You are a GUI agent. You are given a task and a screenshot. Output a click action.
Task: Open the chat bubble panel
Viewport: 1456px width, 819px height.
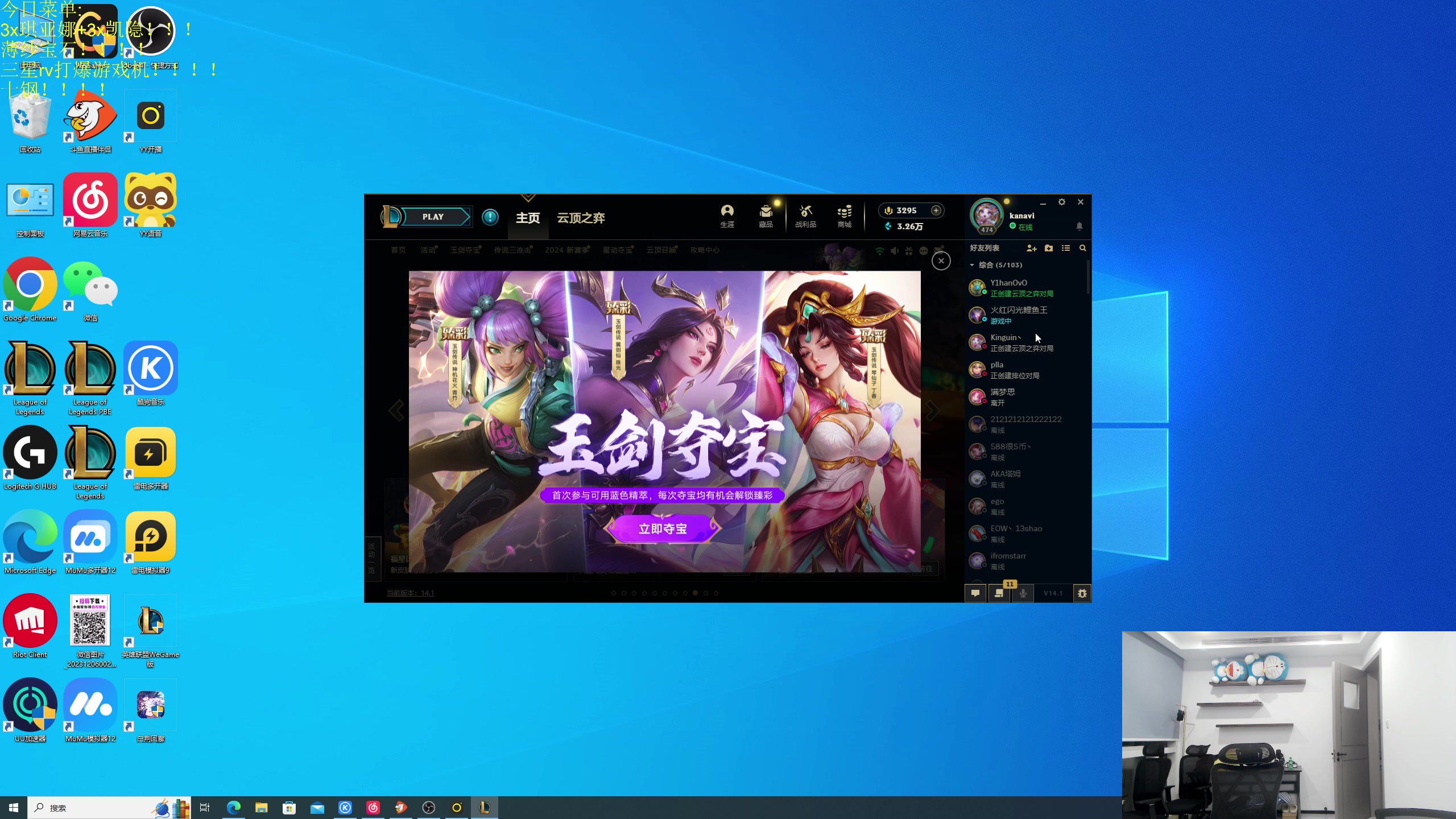tap(975, 593)
